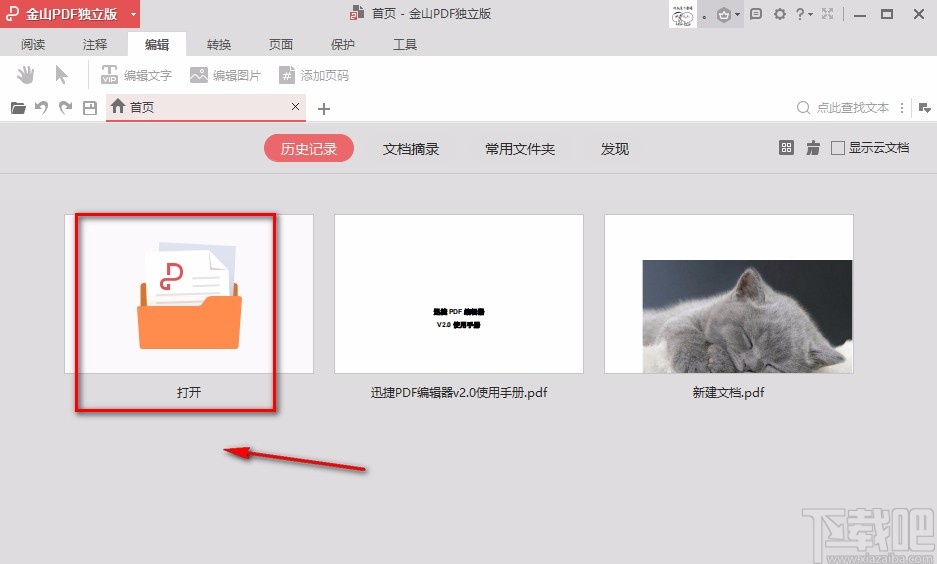
Task: Select the Hand pan tool
Action: click(x=26, y=75)
